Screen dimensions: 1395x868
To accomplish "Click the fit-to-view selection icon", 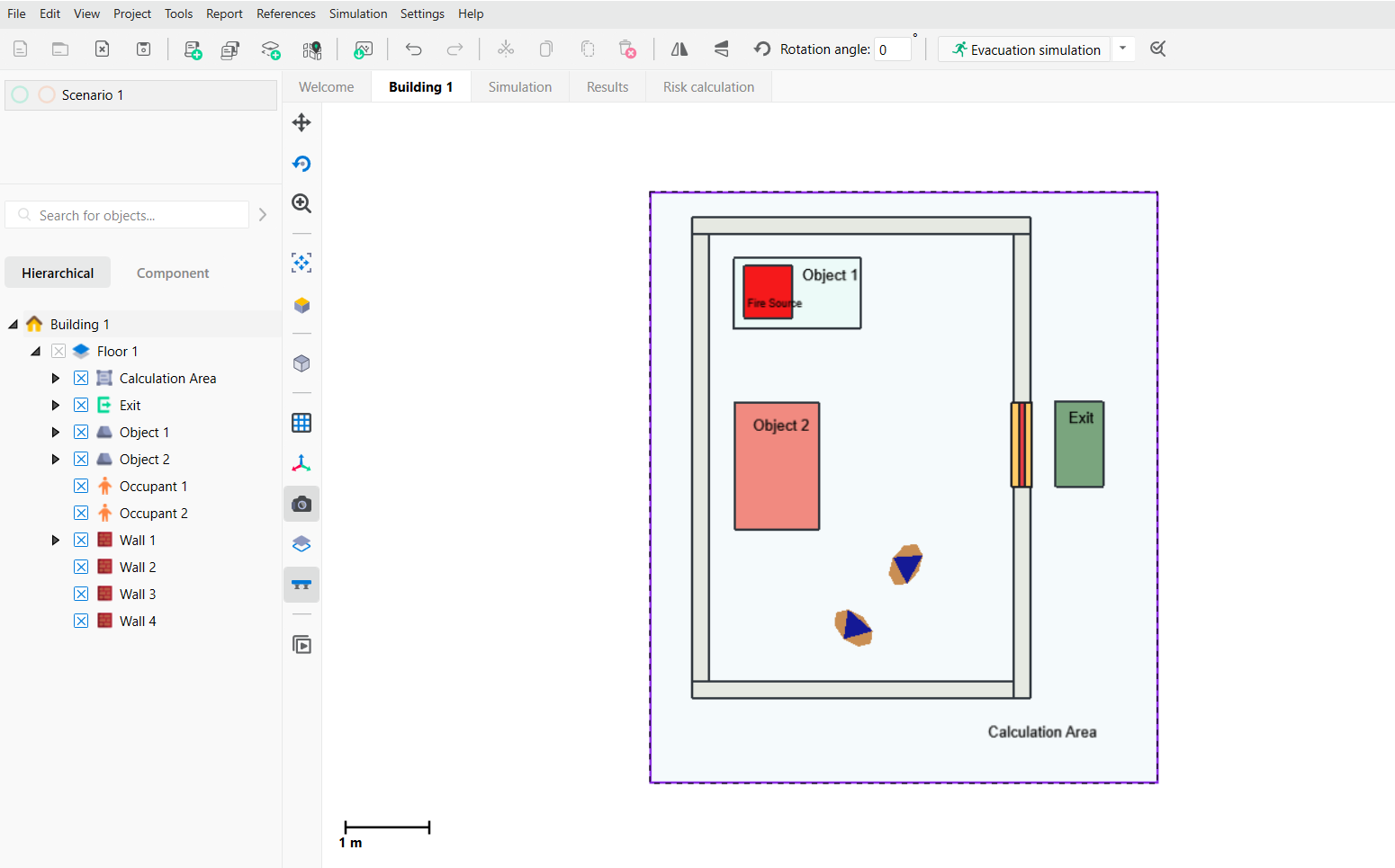I will 301,263.
